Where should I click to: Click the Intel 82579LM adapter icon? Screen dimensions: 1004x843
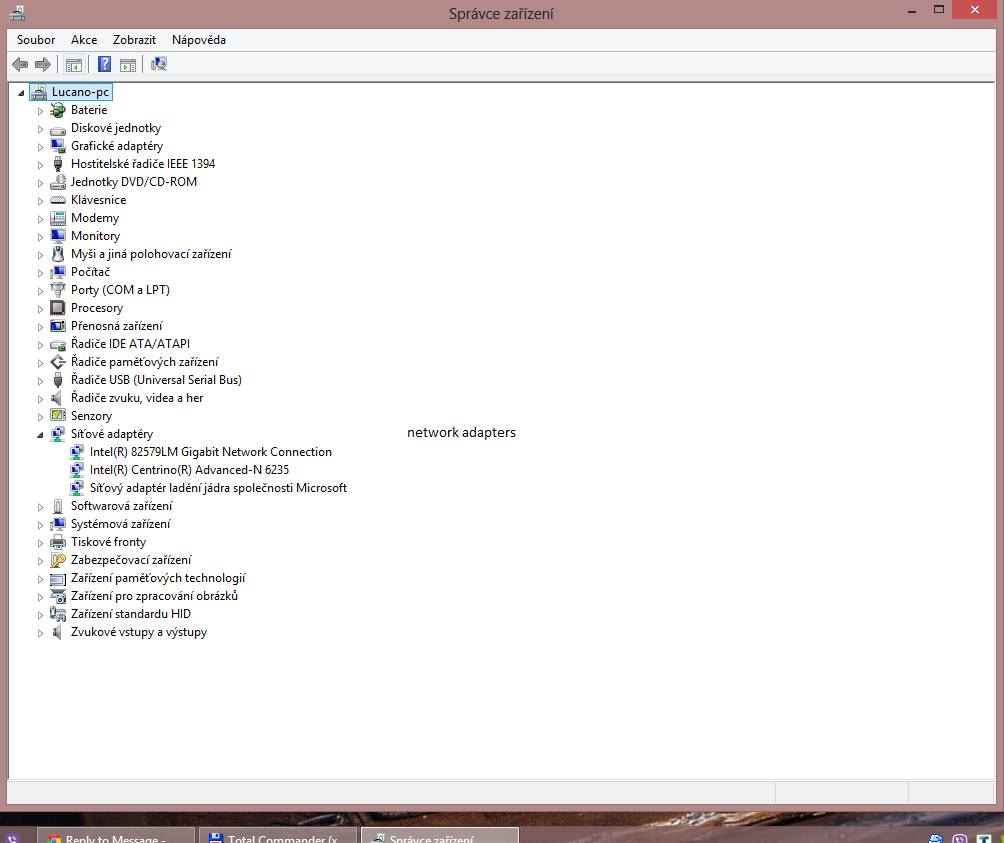coord(77,452)
